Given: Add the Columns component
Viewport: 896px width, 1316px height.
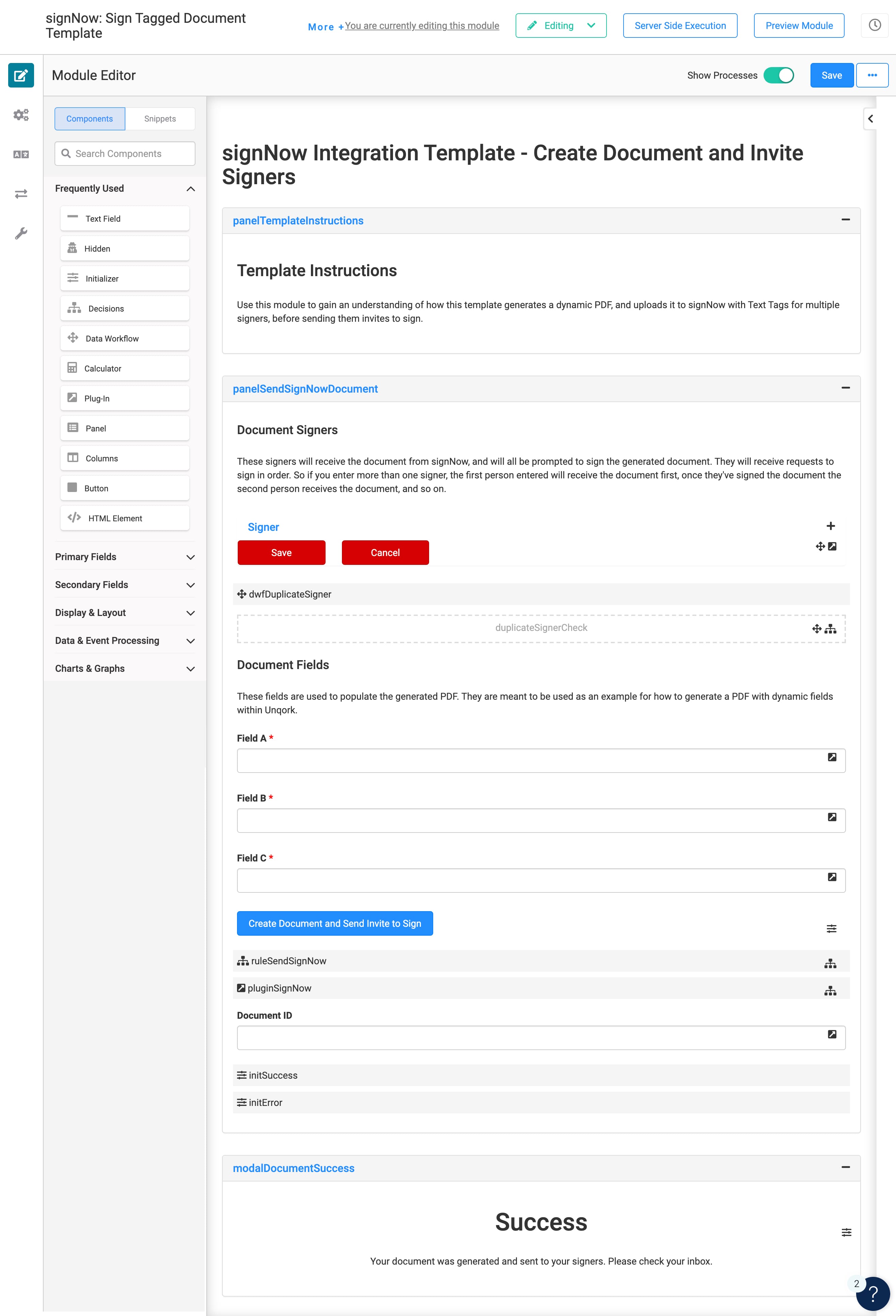Looking at the screenshot, I should click(125, 459).
